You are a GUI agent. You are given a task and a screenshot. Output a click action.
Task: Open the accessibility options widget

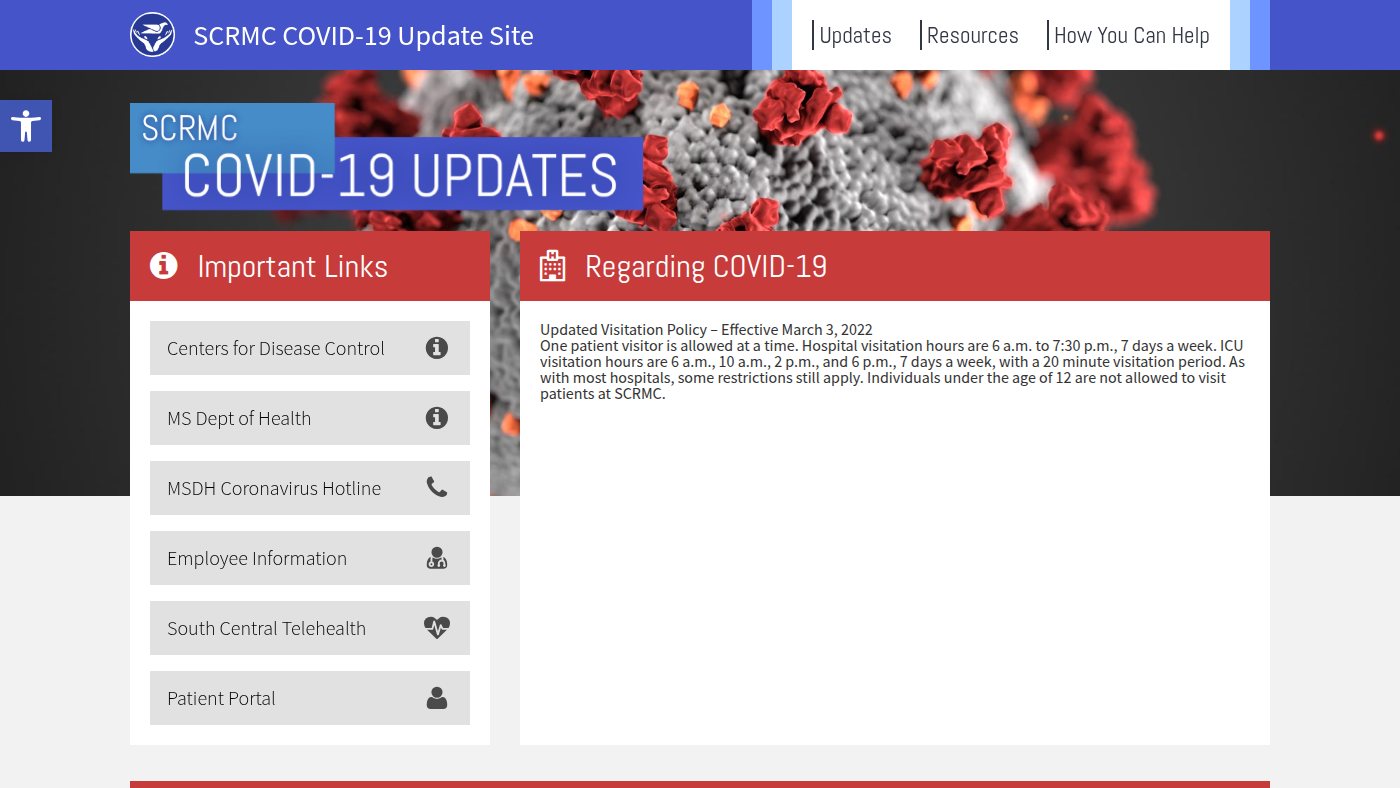[26, 126]
